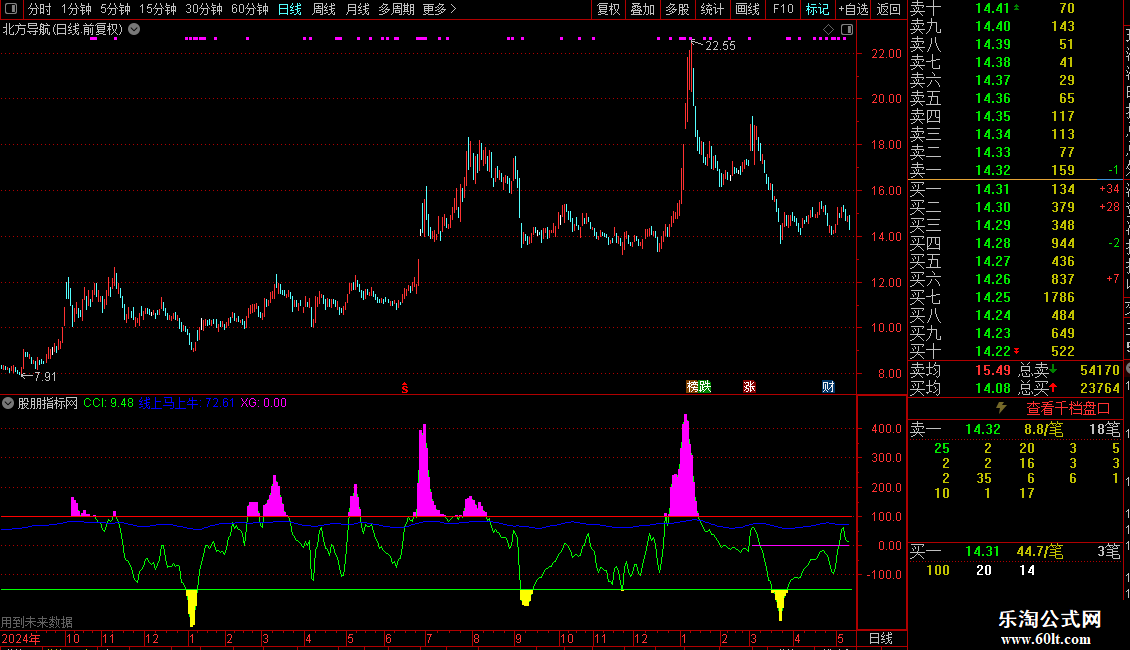Image resolution: width=1130 pixels, height=650 pixels.
Task: Click the 日线 label at bottom axis
Action: 881,638
